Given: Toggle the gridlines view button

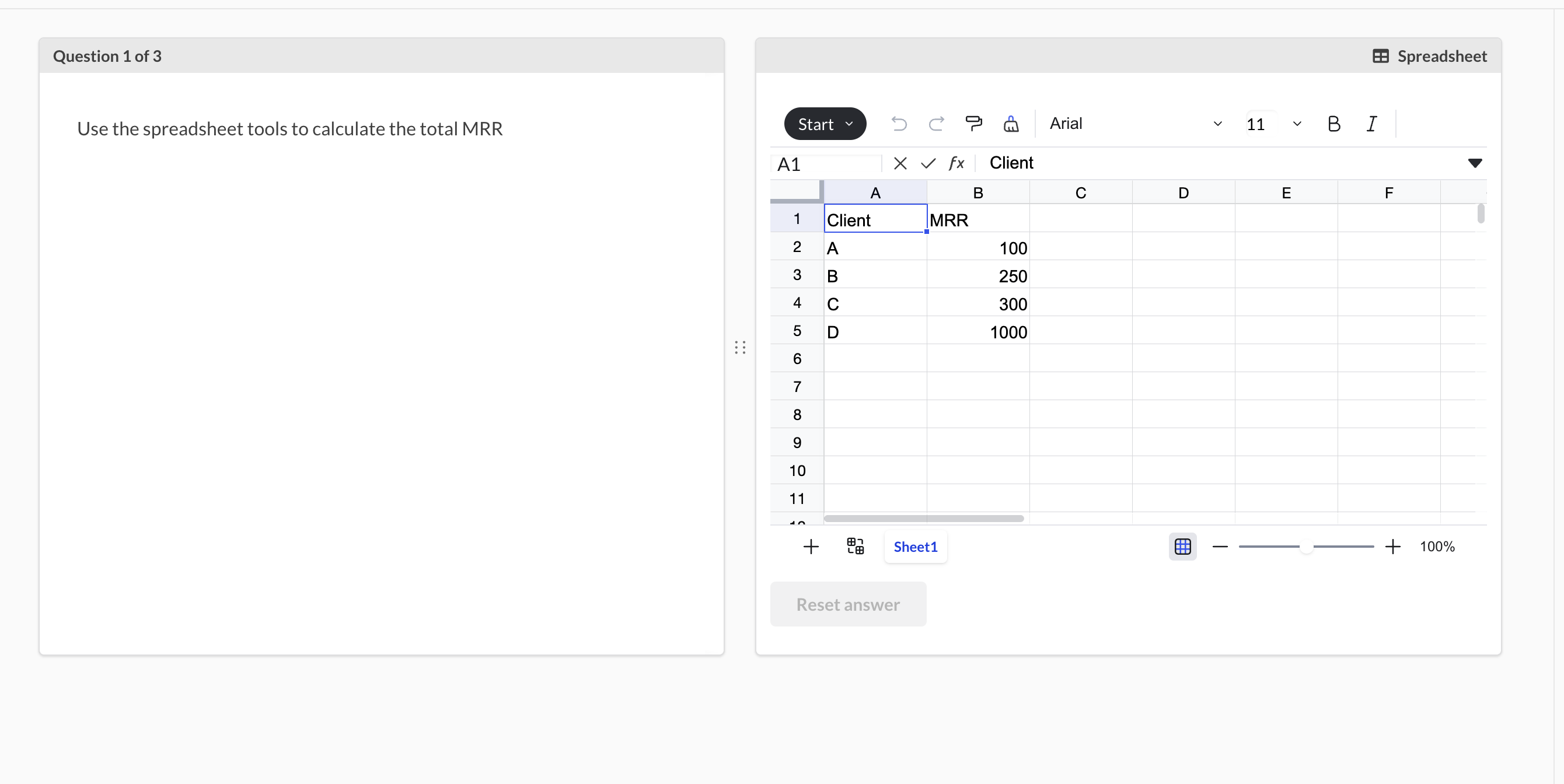Looking at the screenshot, I should (x=1182, y=547).
